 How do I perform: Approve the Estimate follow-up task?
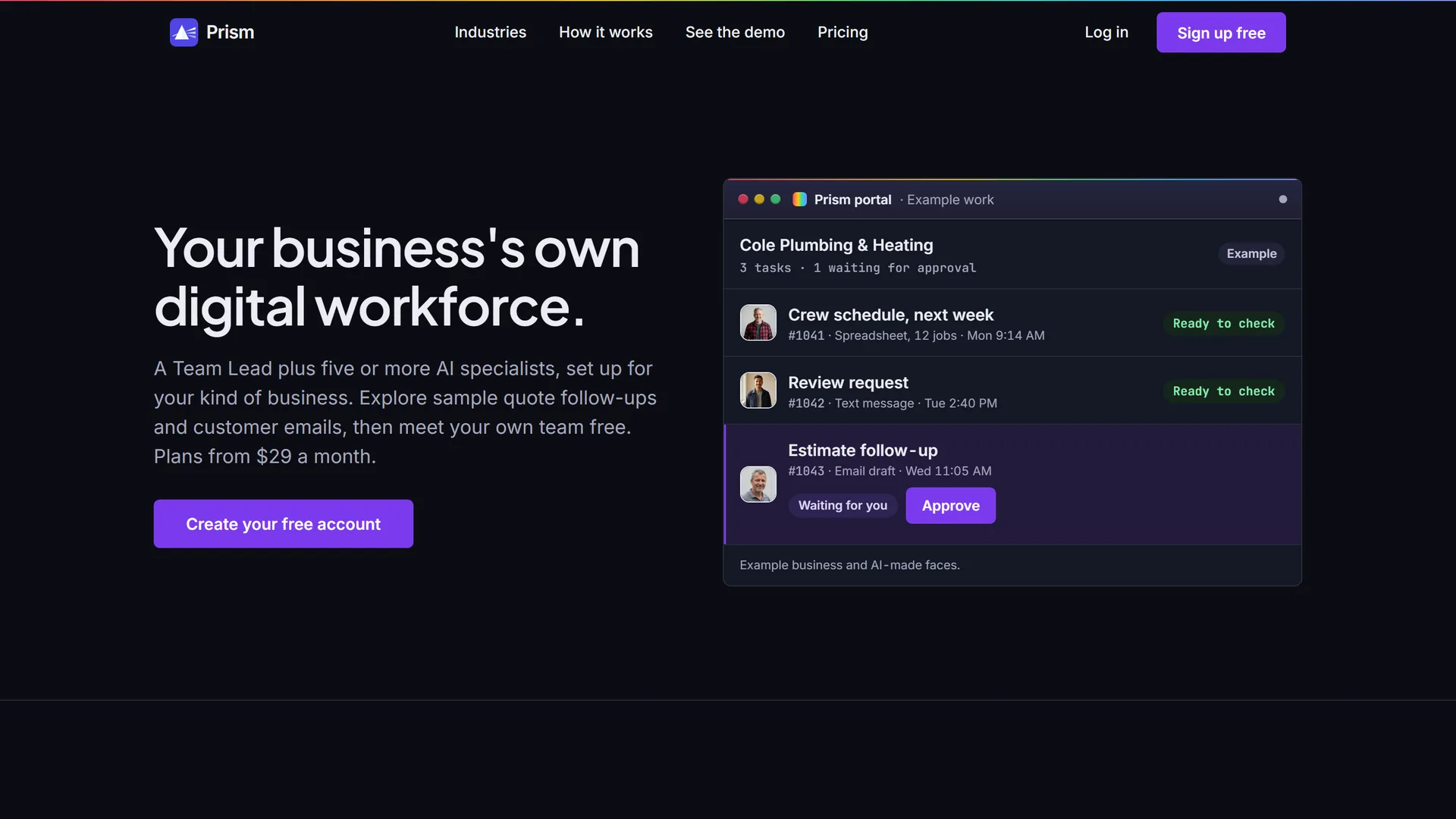[951, 506]
